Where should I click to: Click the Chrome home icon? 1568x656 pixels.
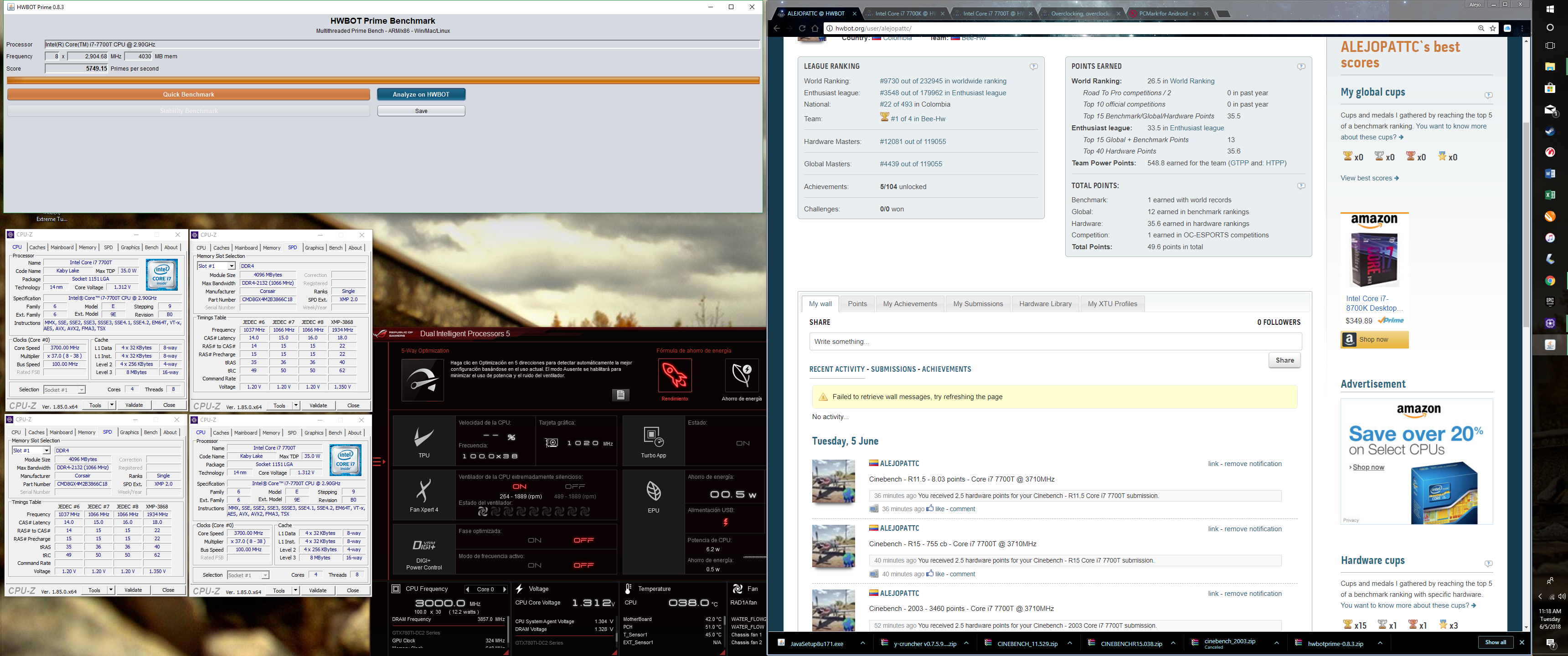pyautogui.click(x=815, y=28)
